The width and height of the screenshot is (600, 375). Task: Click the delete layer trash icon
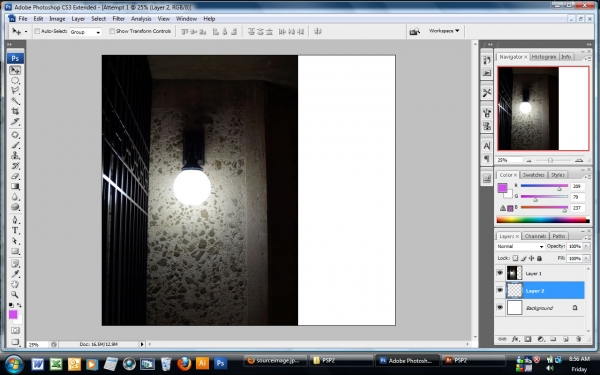point(578,339)
